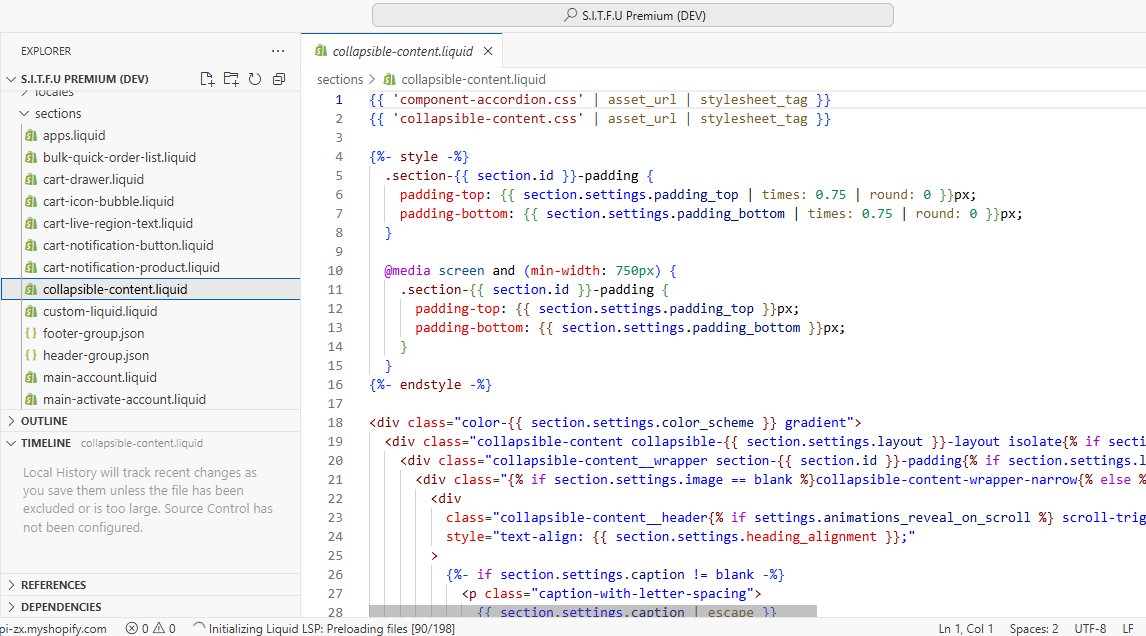Change indentation via Spaces: 2
The height and width of the screenshot is (636, 1146).
point(1033,629)
